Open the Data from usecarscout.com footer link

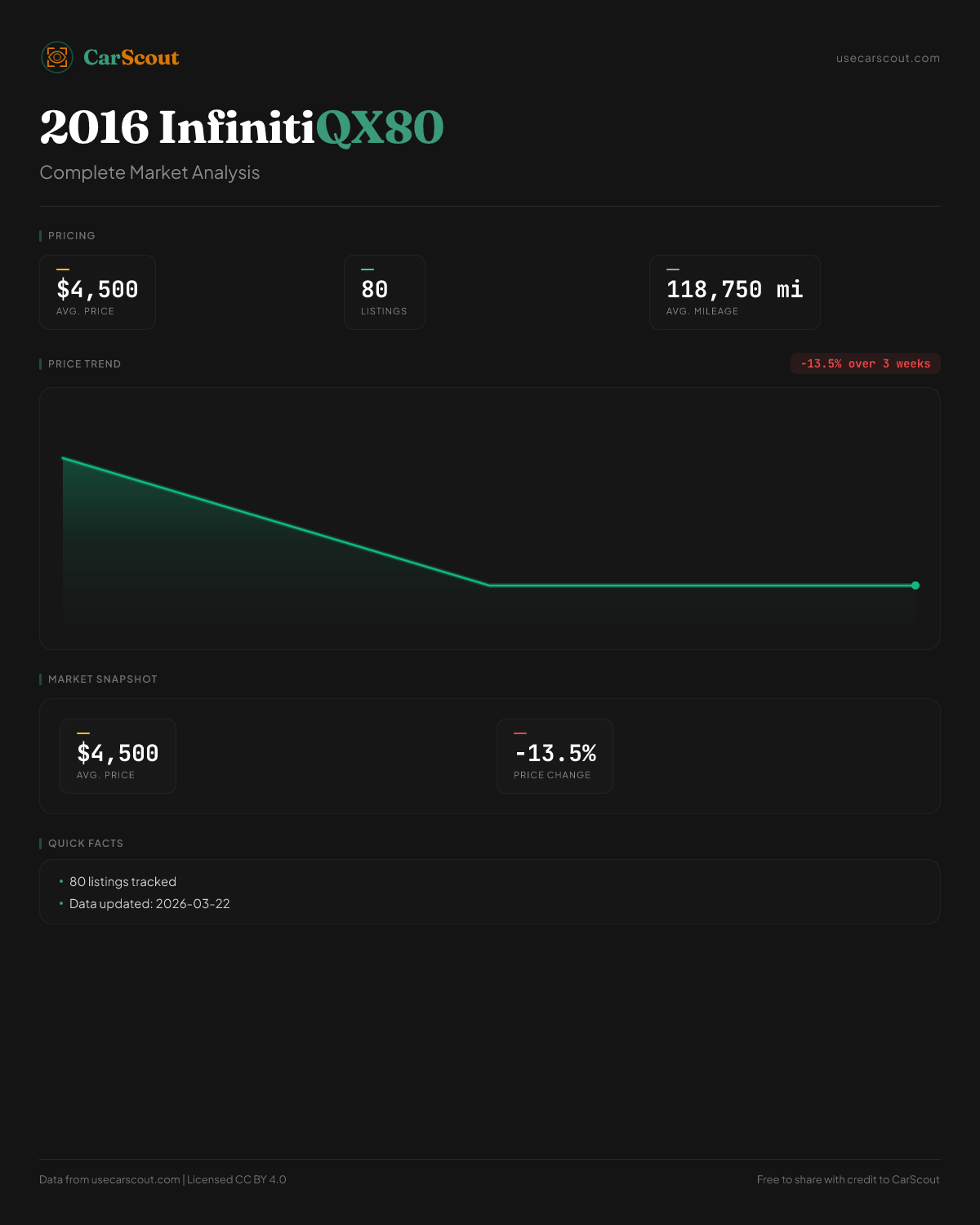pos(136,1179)
